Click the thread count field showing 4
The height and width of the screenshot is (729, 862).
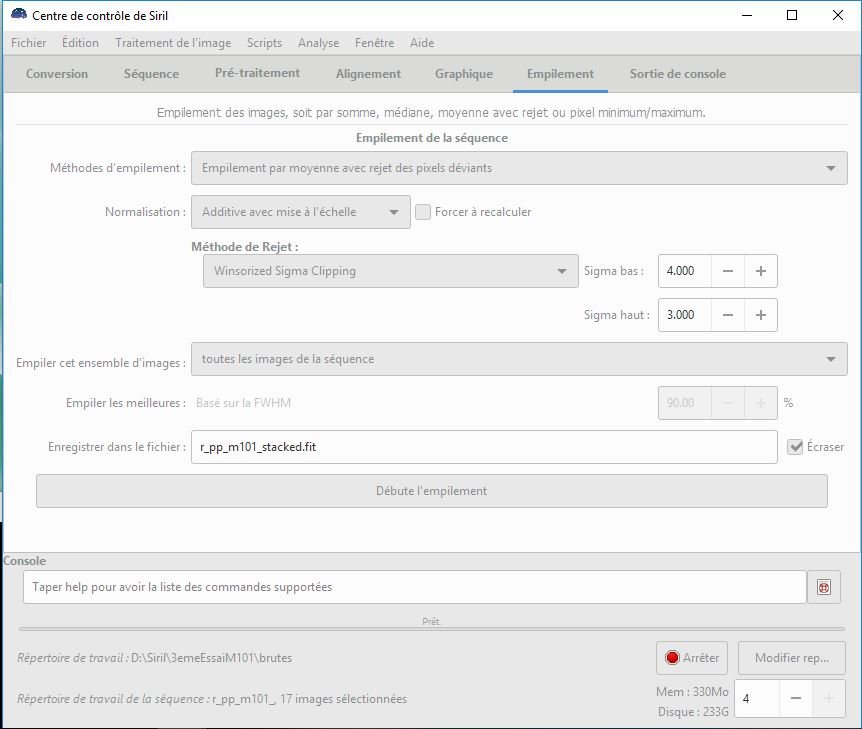757,698
